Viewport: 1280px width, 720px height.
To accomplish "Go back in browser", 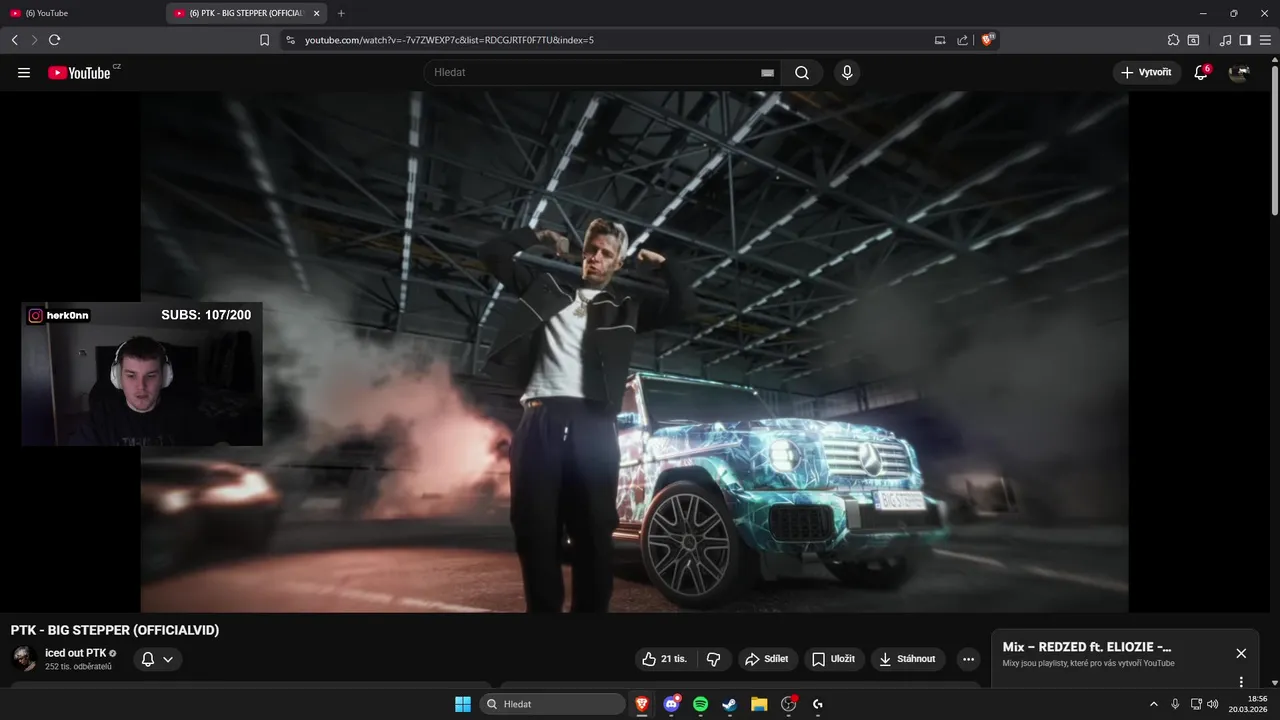I will (14, 40).
